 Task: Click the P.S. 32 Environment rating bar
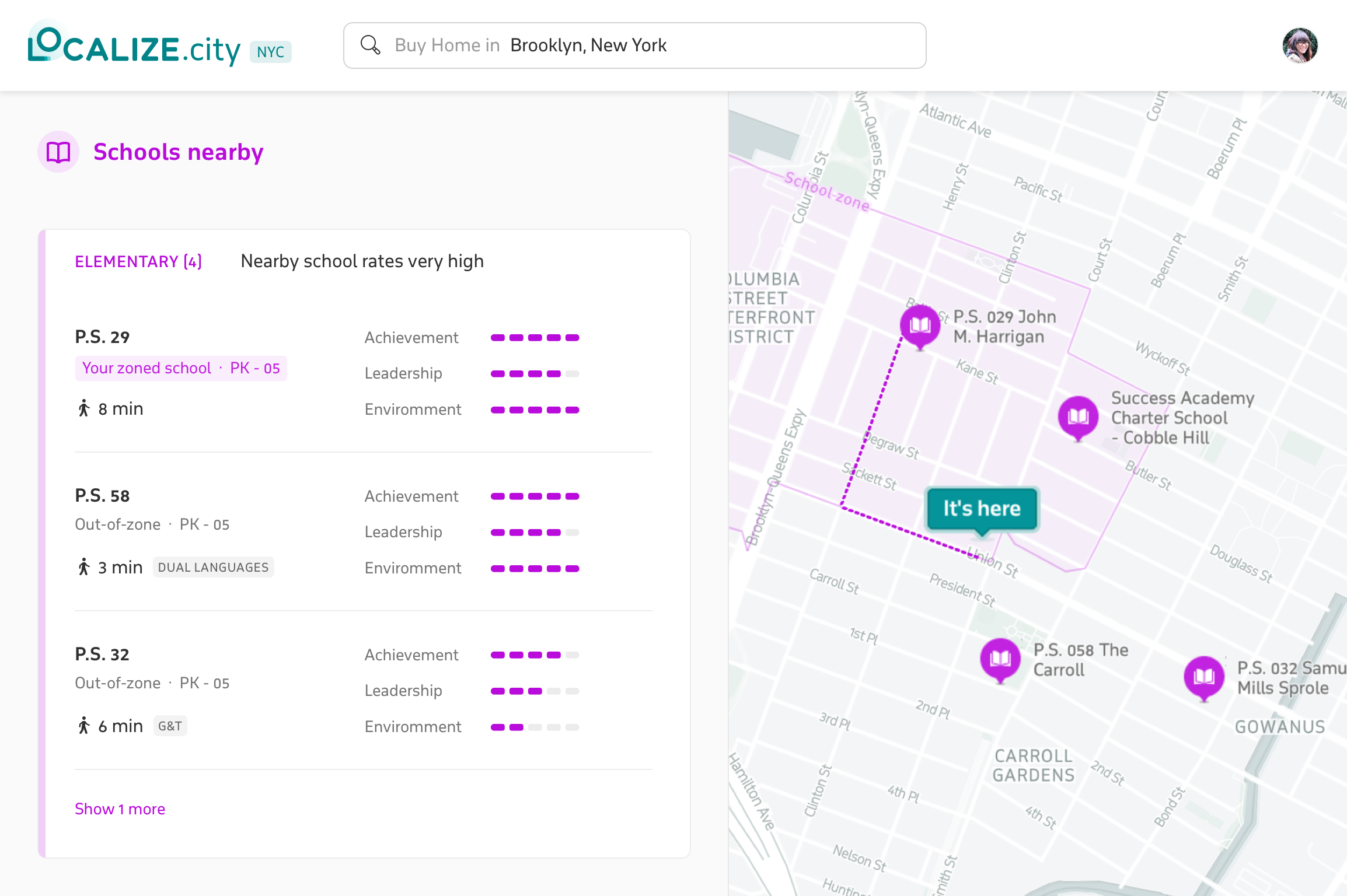[x=535, y=727]
